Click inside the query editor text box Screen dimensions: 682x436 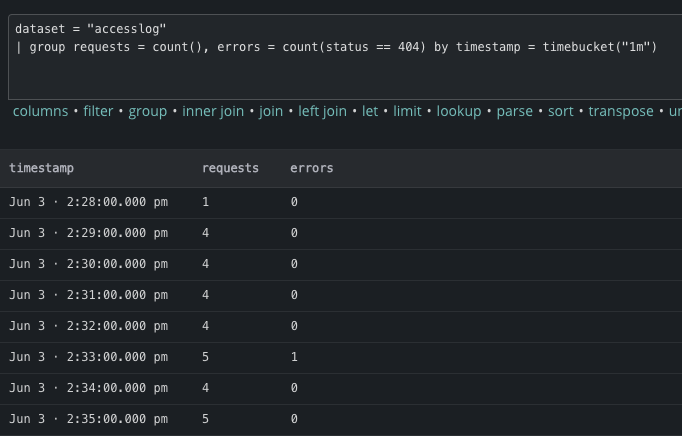pyautogui.click(x=346, y=57)
